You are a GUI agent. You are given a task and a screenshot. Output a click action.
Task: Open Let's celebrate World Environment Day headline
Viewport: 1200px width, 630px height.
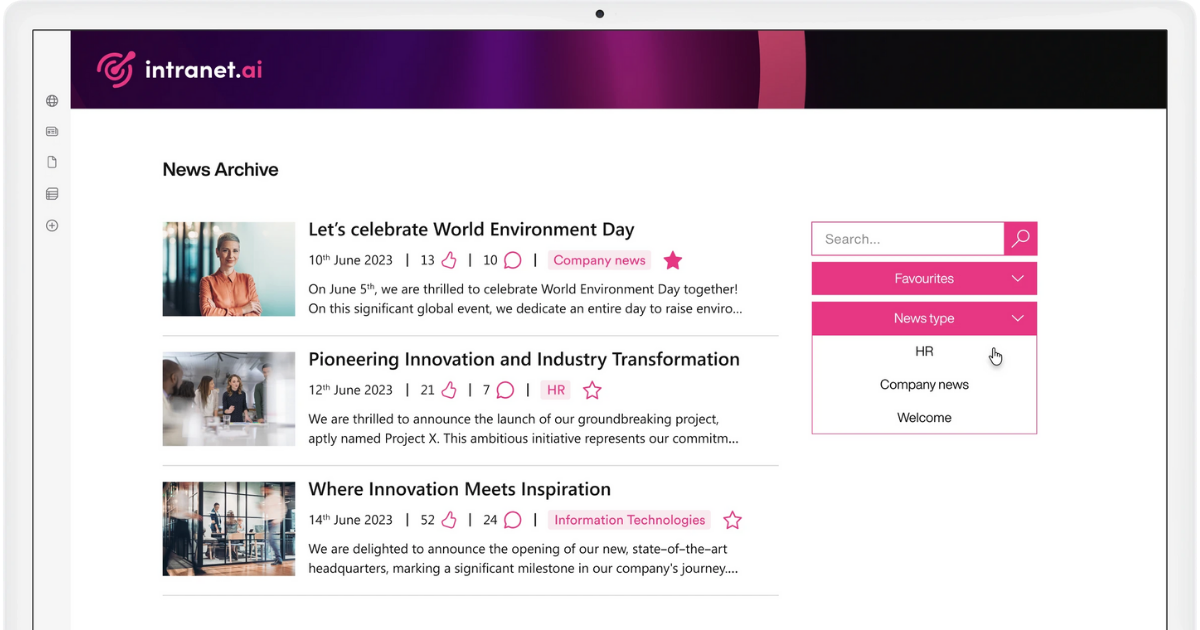pos(471,230)
